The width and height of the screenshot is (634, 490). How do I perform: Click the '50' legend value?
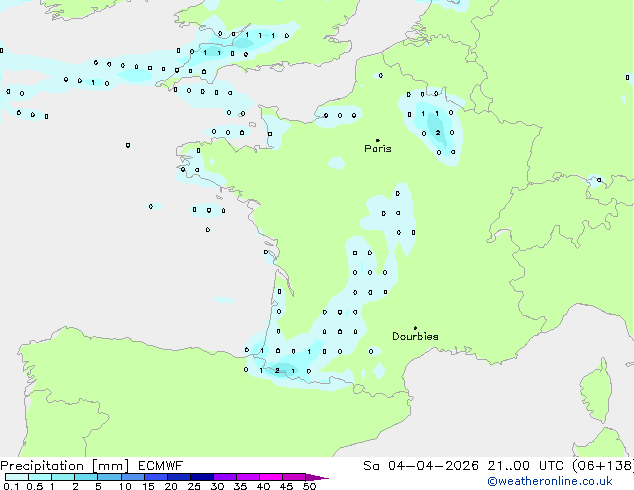pos(309,486)
